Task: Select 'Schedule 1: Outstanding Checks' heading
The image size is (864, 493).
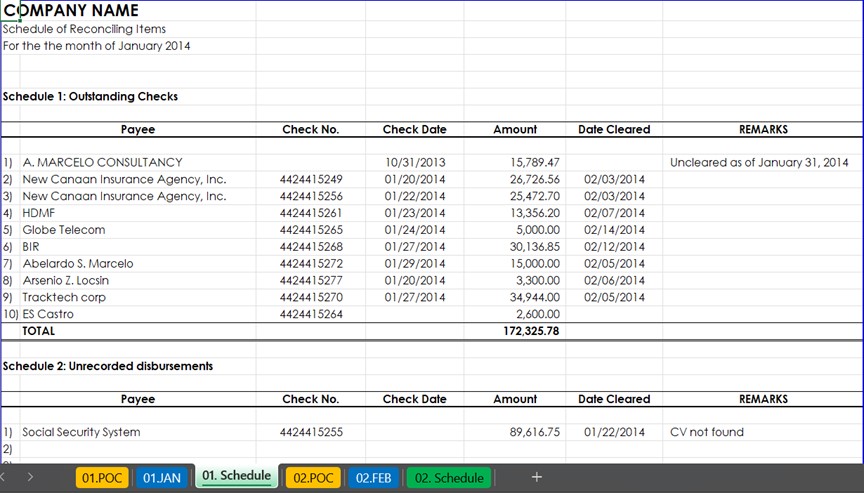Action: click(90, 96)
